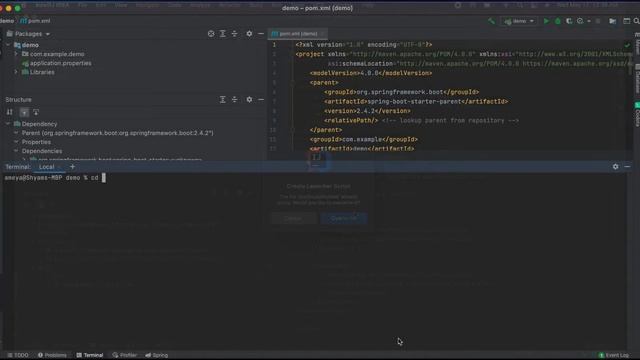This screenshot has width=640, height=360.
Task: Hide the Structure panel
Action: click(x=261, y=100)
